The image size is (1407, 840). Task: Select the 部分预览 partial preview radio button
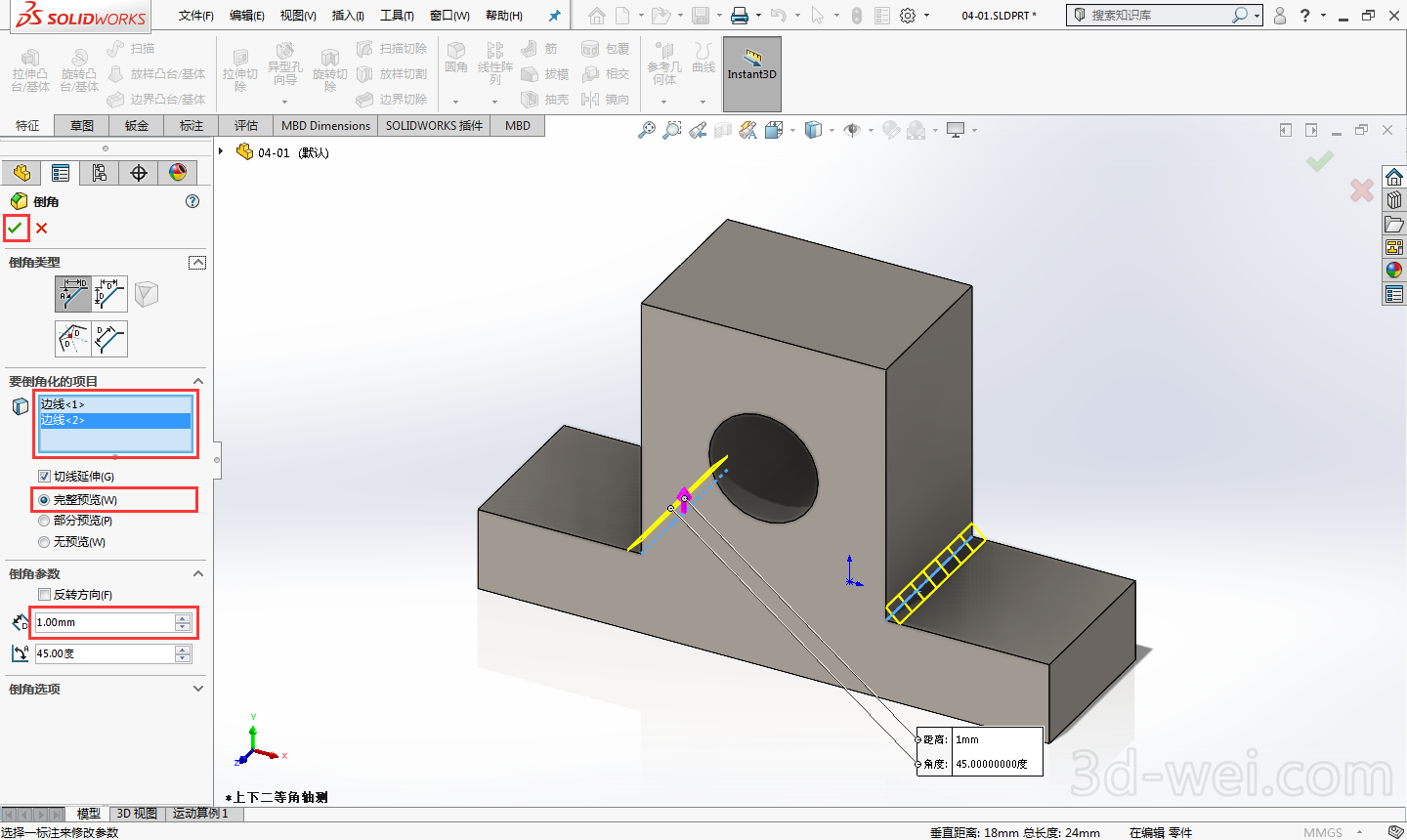(44, 521)
